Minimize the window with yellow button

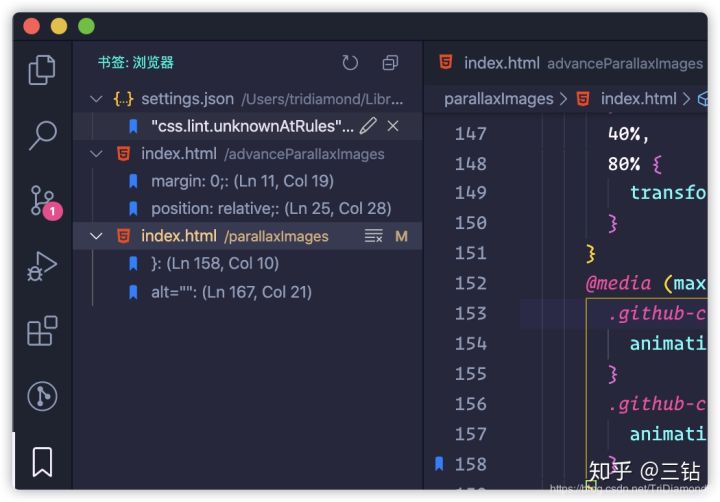pyautogui.click(x=59, y=26)
